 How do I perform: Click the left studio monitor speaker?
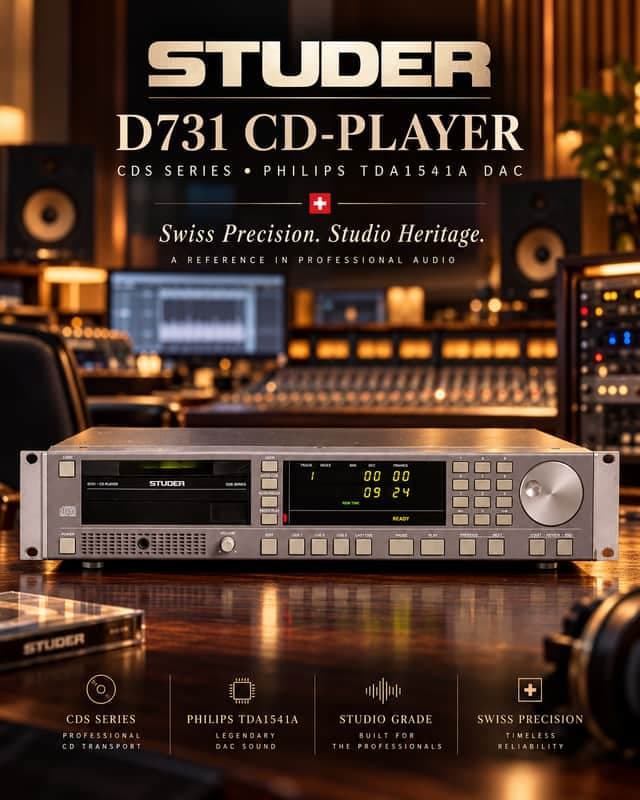48,203
